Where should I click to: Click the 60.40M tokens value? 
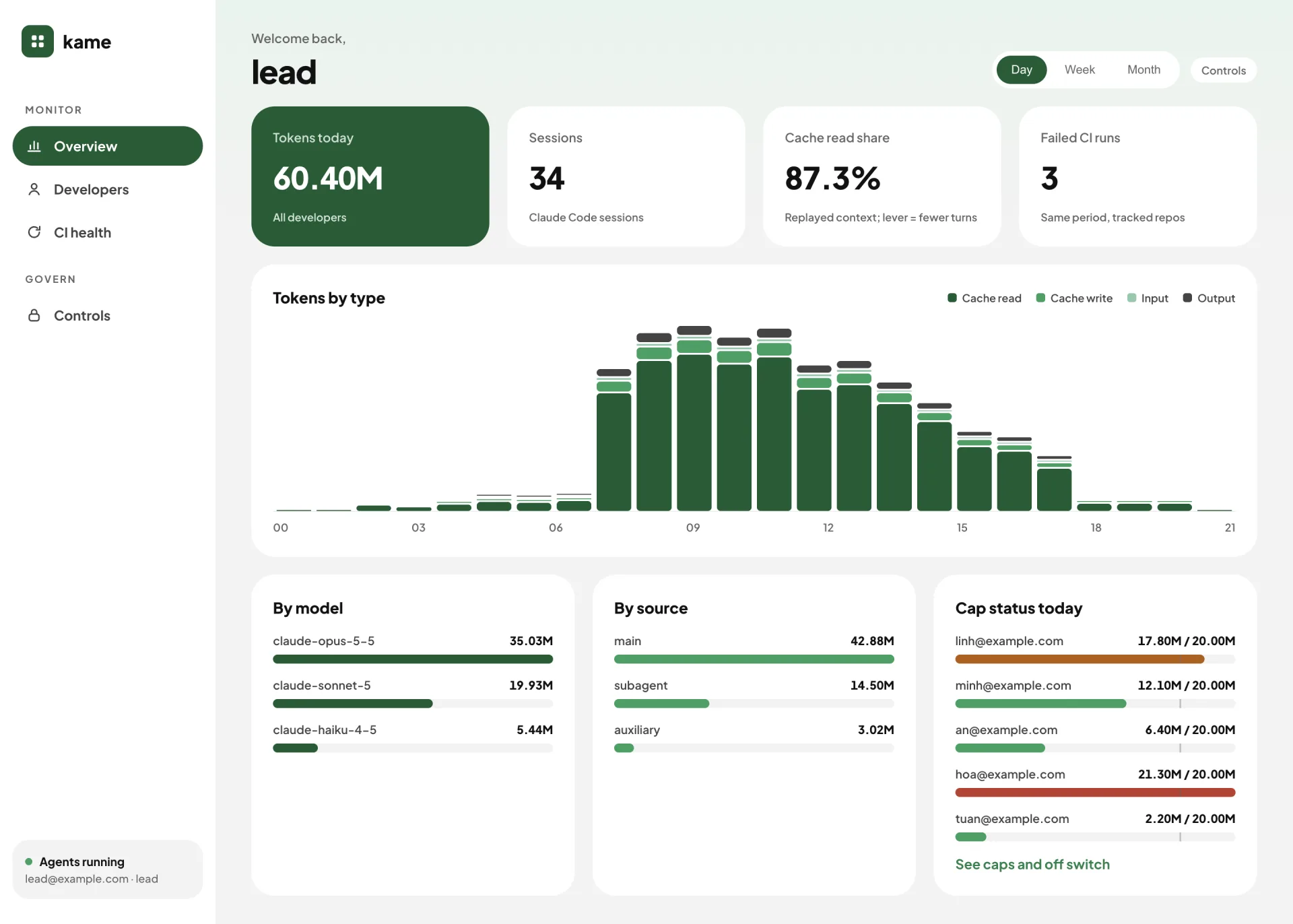click(x=328, y=178)
